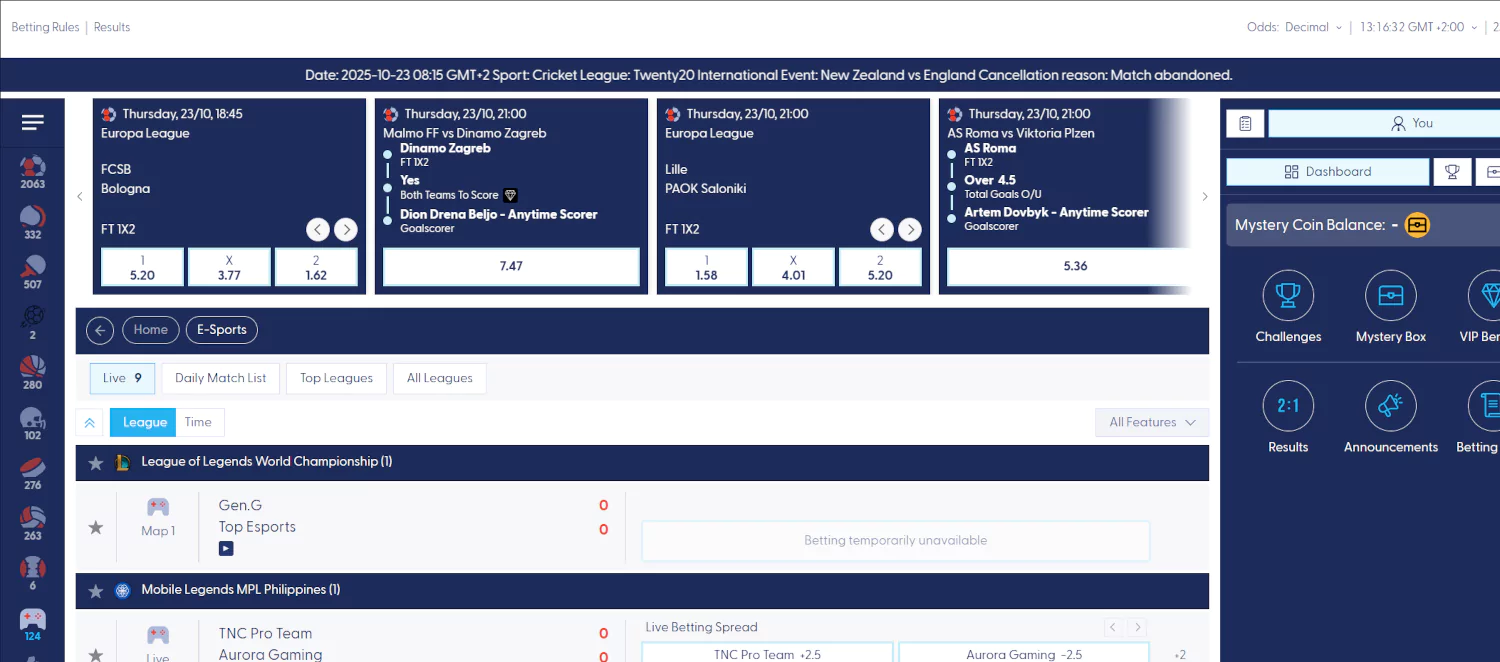
Task: Click the Gen.G team name
Action: coord(240,506)
